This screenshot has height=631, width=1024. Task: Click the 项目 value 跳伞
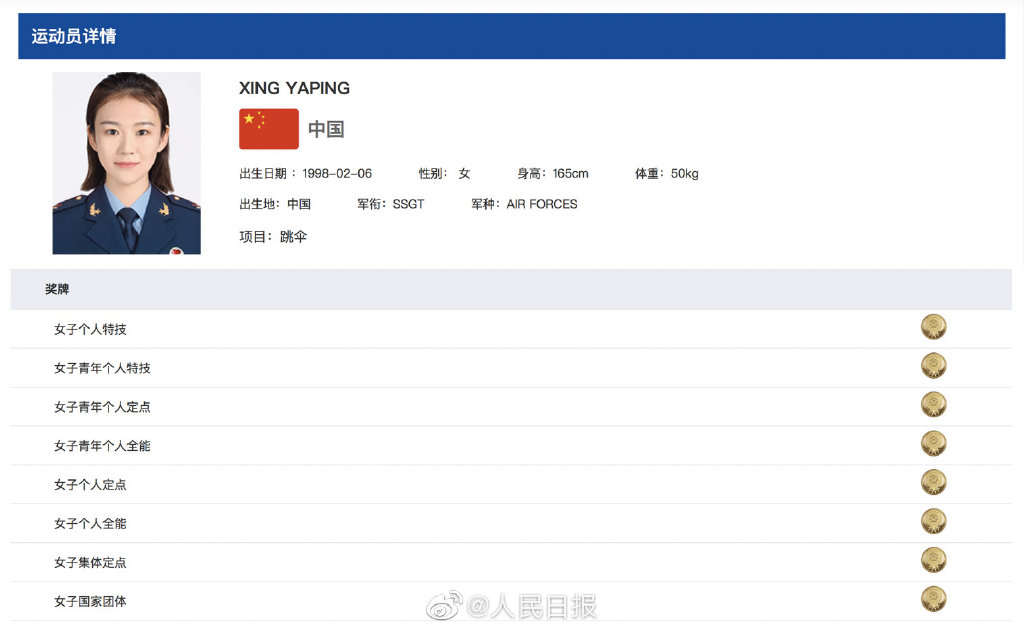click(293, 236)
